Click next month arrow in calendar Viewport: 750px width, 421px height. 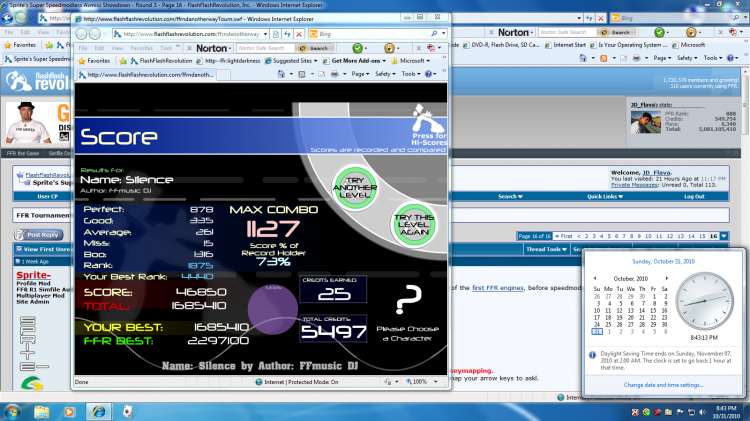click(666, 278)
